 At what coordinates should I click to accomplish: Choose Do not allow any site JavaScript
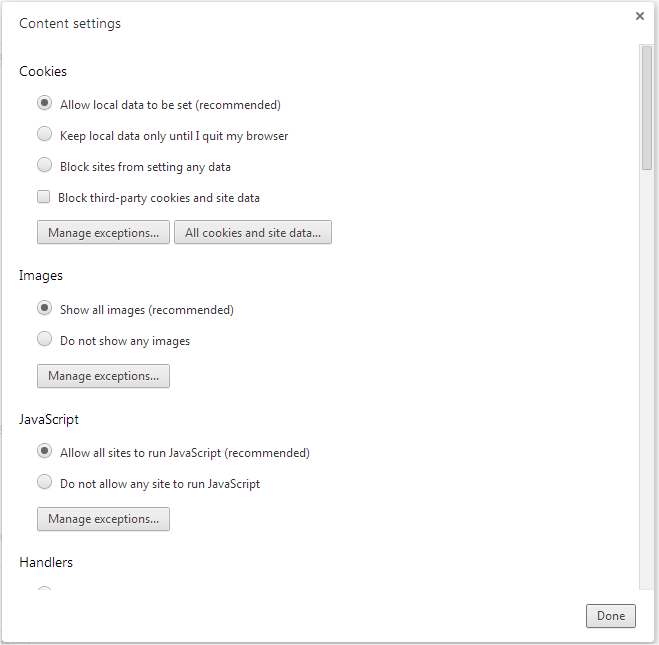click(x=44, y=482)
